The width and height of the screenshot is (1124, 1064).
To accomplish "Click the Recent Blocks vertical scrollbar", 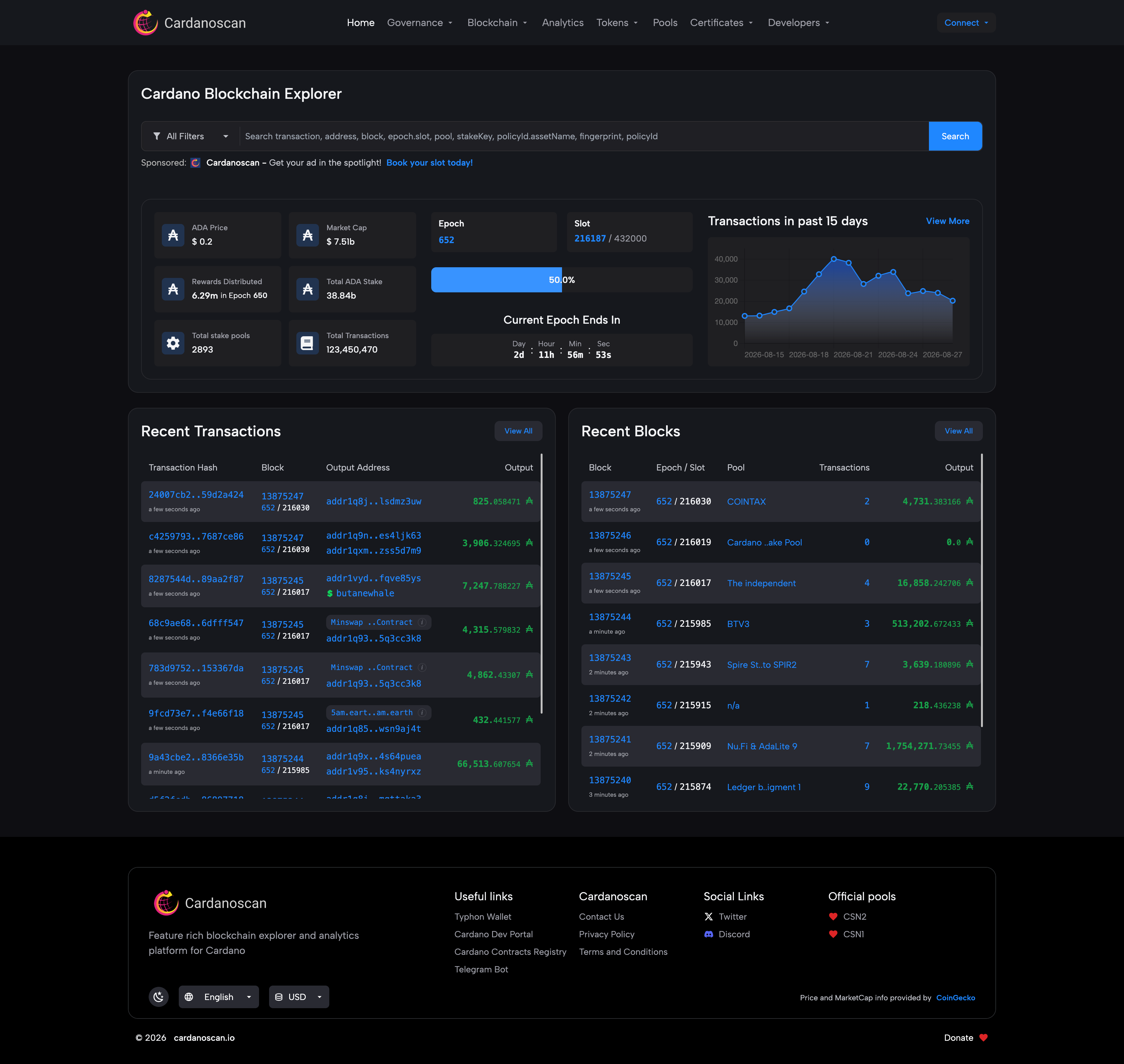I will pos(982,590).
